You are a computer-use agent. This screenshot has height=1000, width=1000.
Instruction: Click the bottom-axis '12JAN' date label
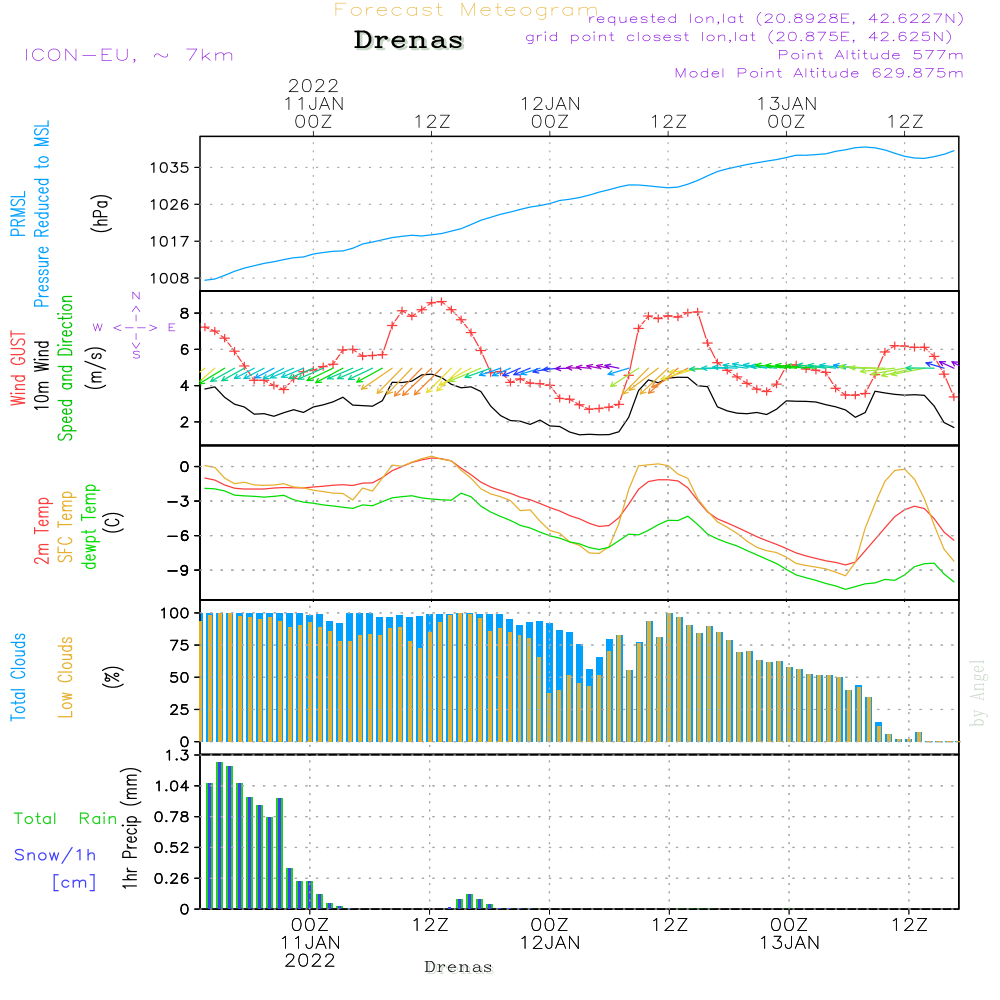tap(550, 943)
